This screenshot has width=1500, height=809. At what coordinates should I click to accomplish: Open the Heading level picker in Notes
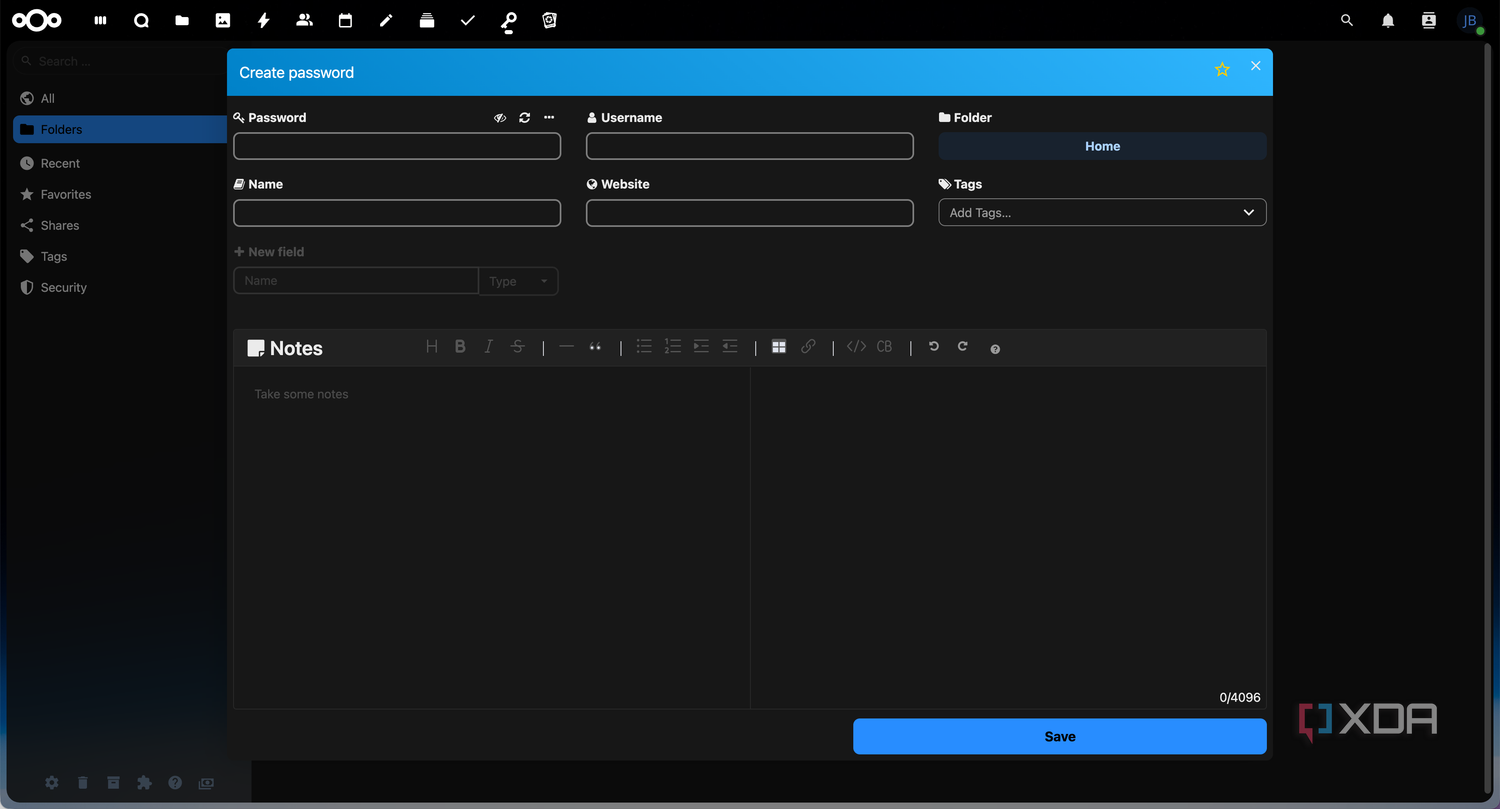coord(432,347)
